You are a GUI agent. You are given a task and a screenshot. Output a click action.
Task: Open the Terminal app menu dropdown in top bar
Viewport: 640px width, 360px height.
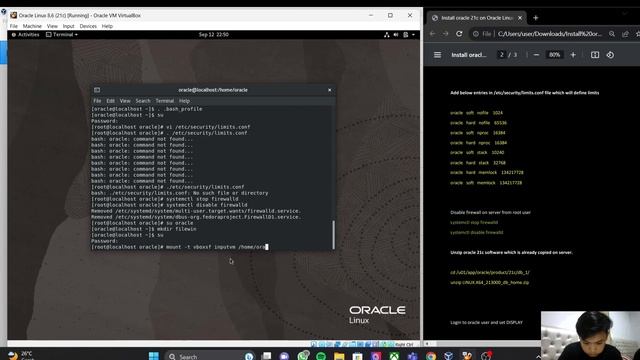62,35
